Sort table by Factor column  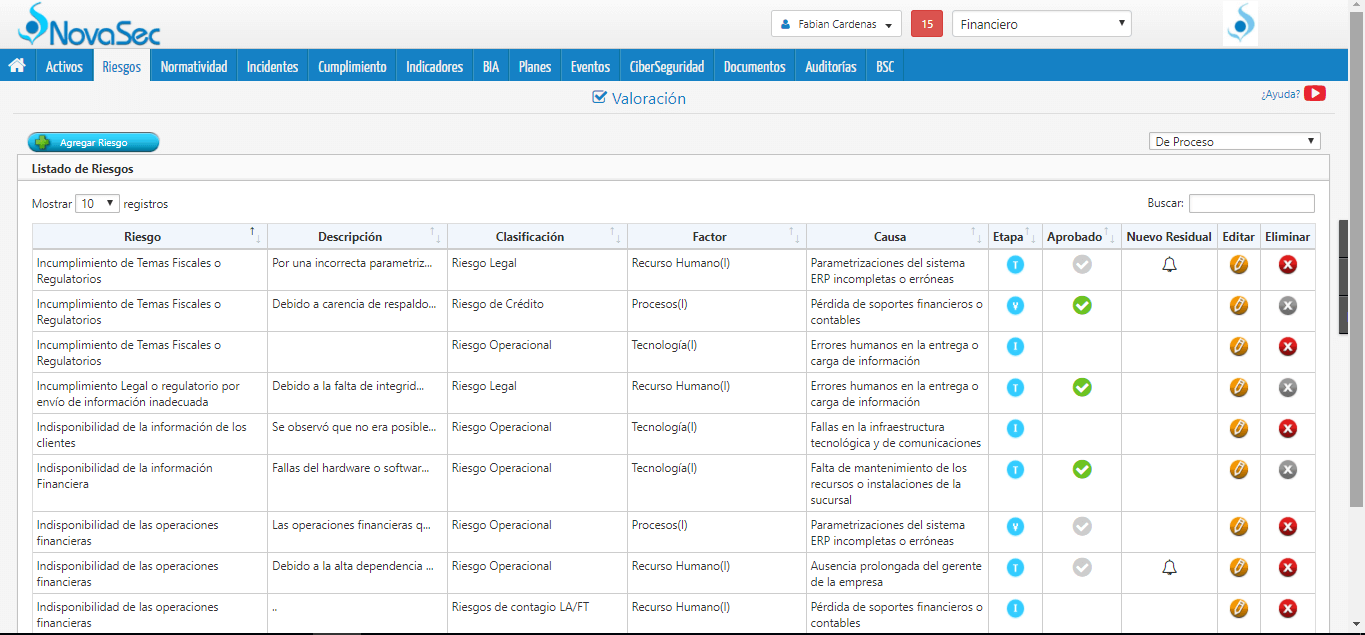pos(716,237)
